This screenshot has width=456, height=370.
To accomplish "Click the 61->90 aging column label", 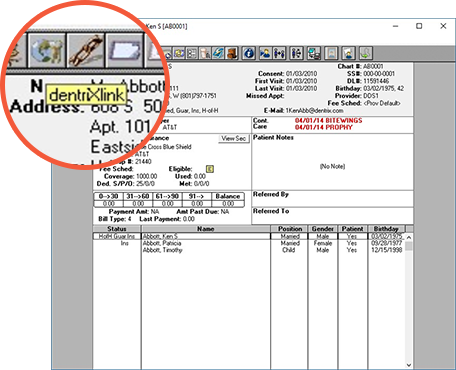I will click(167, 196).
